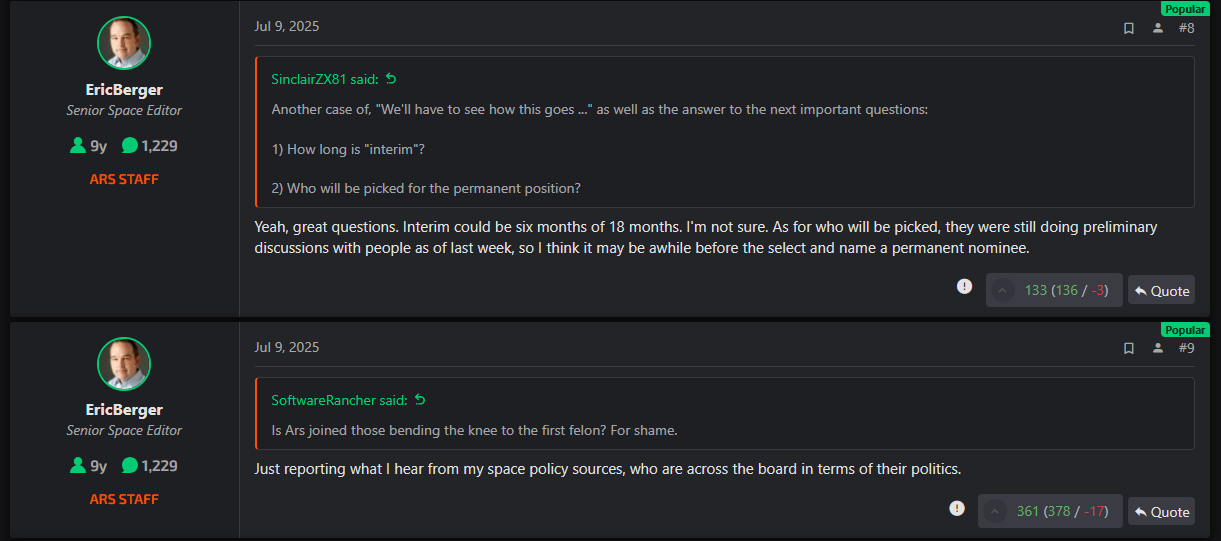Quote the reply about interim length
Screen dimensions: 1221x541
tap(1161, 291)
